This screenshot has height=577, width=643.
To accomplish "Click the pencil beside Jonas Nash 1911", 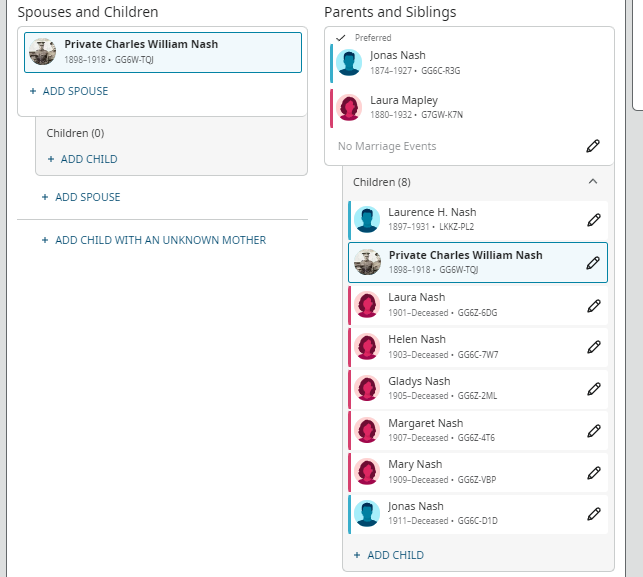I will click(x=593, y=514).
